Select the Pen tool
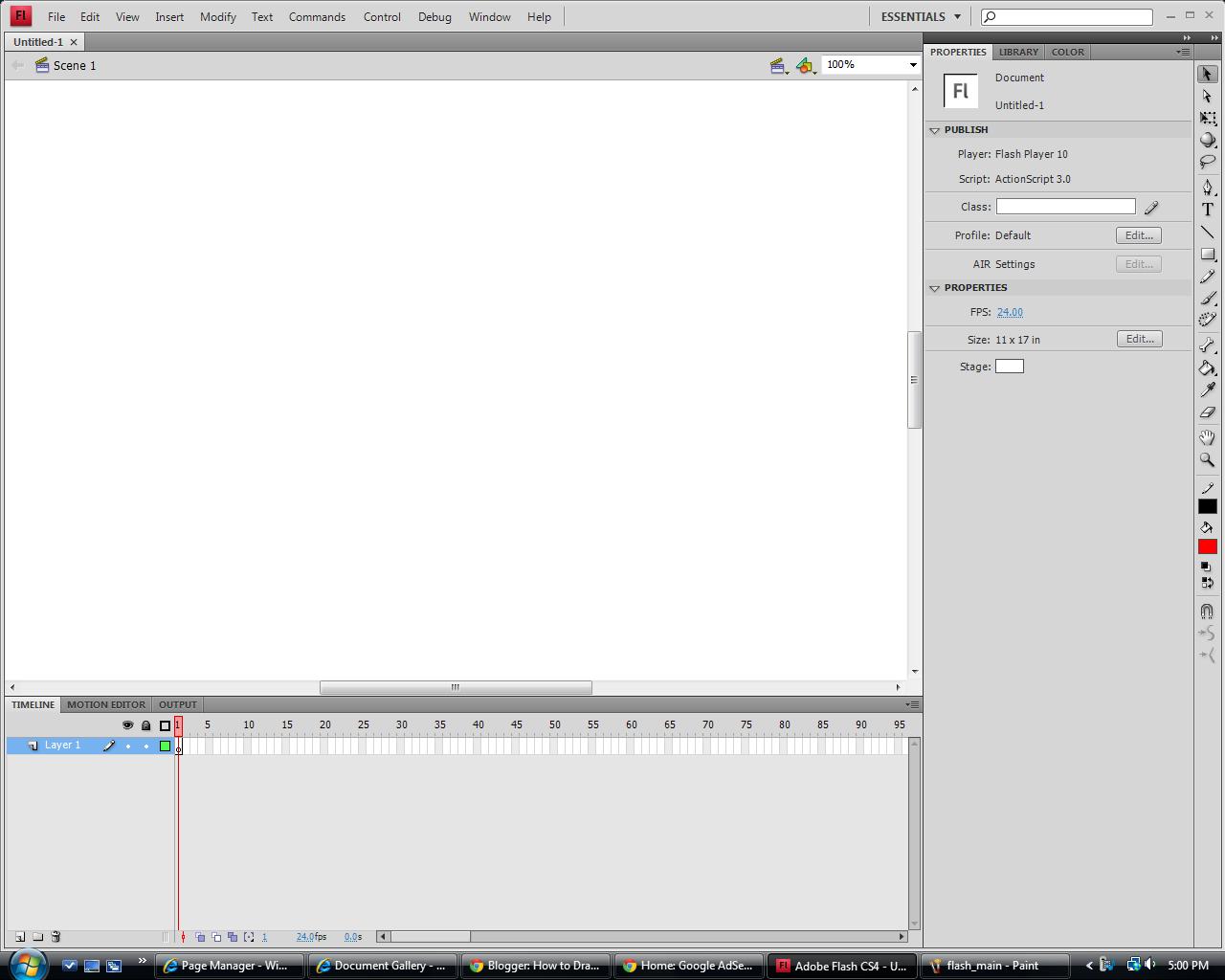 [1207, 188]
